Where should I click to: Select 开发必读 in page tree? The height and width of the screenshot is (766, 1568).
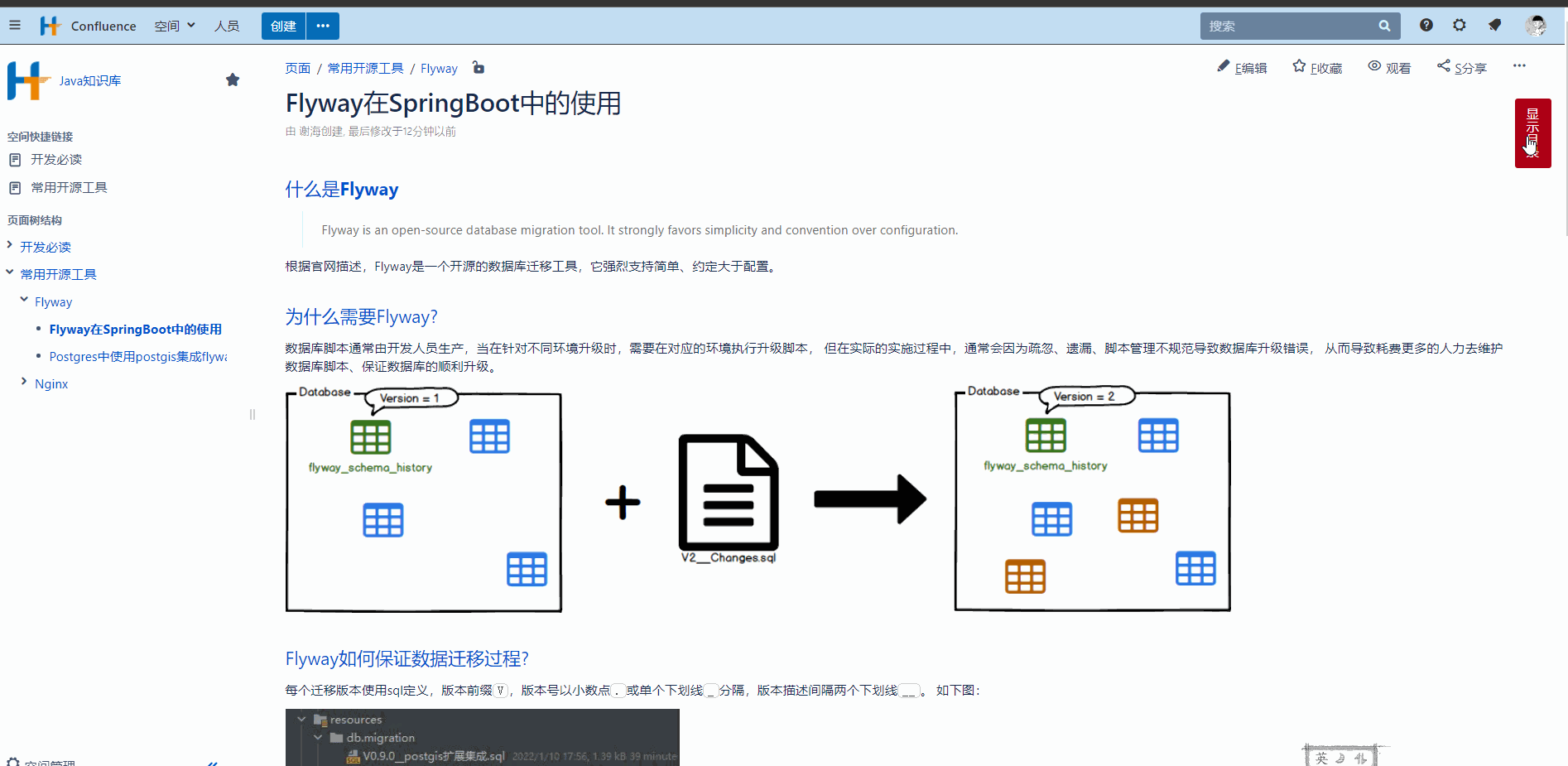(46, 247)
